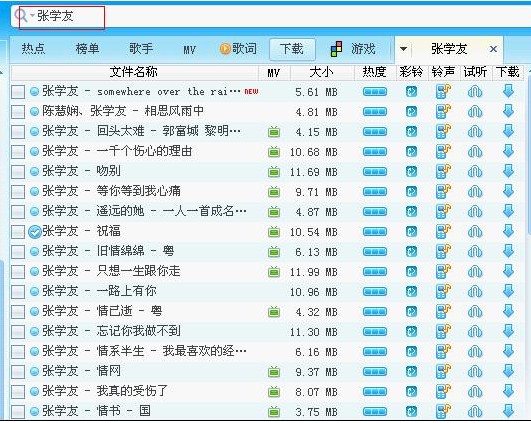The image size is (531, 423).
Task: Sort by 大小 column header
Action: pyautogui.click(x=321, y=72)
